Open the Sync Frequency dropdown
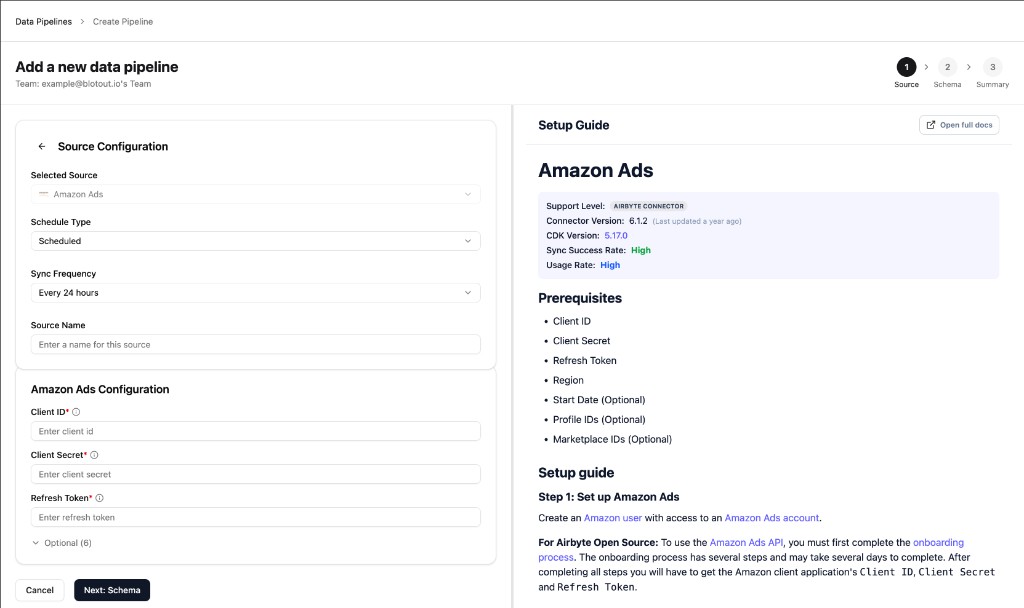This screenshot has width=1024, height=608. tap(255, 293)
